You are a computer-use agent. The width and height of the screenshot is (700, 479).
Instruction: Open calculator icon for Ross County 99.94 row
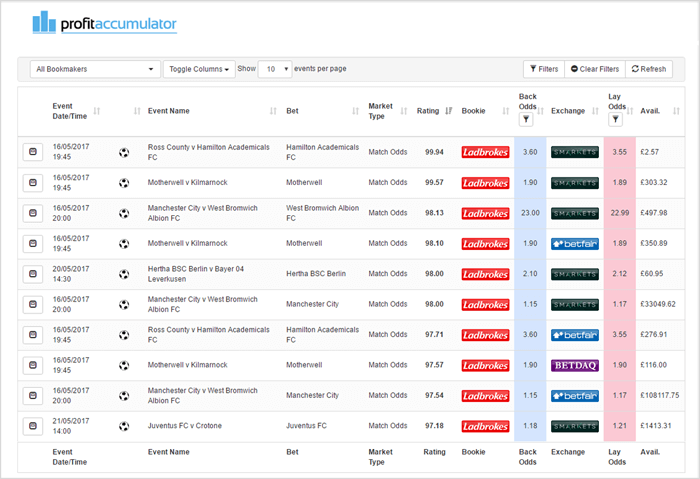click(x=32, y=152)
